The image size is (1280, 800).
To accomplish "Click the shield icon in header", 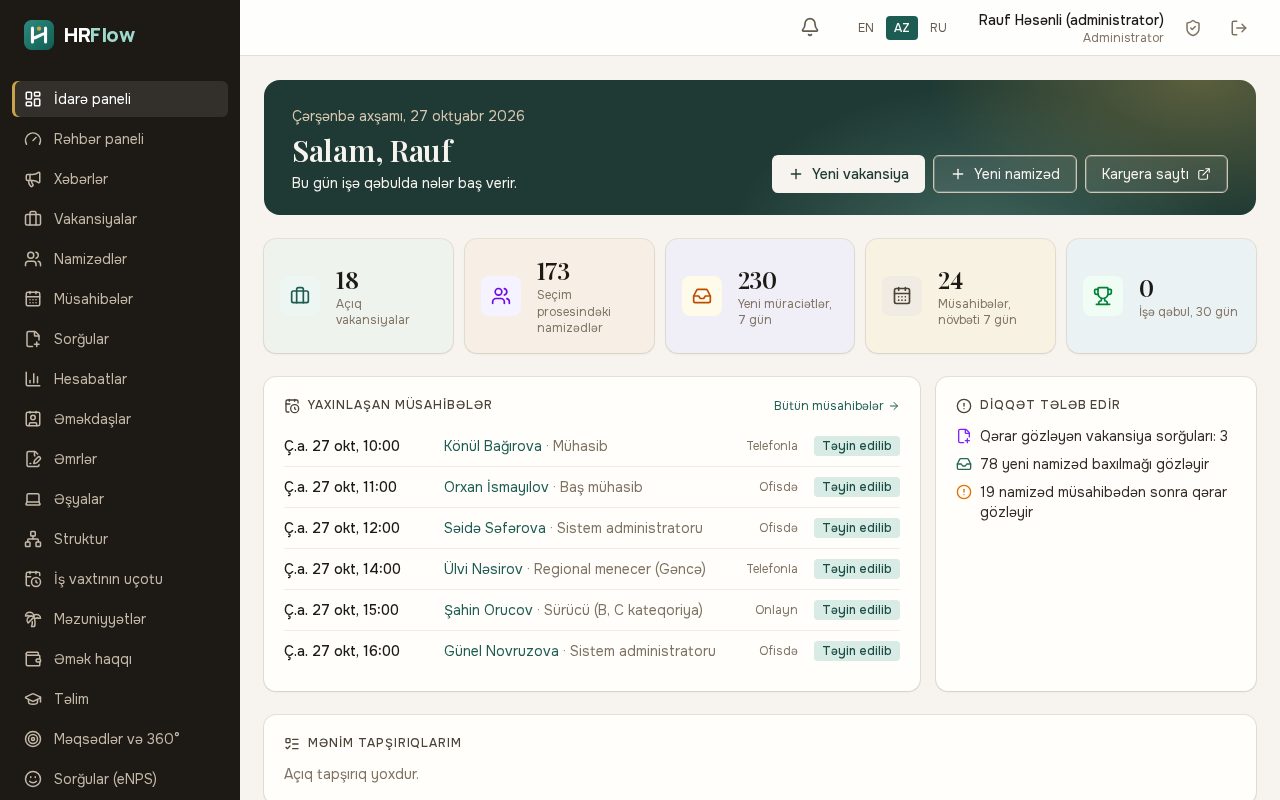I will click(1193, 28).
